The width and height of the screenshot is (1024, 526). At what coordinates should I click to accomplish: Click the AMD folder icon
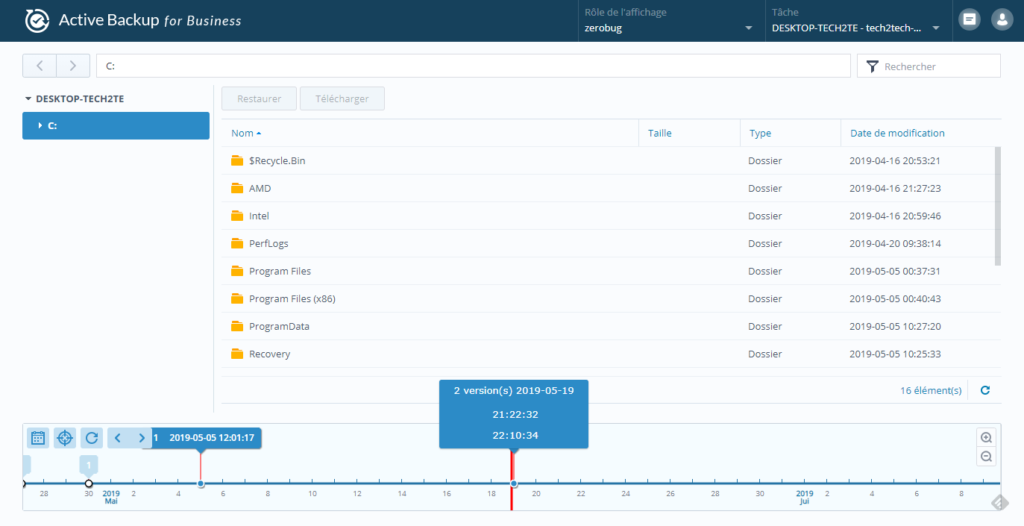[237, 188]
